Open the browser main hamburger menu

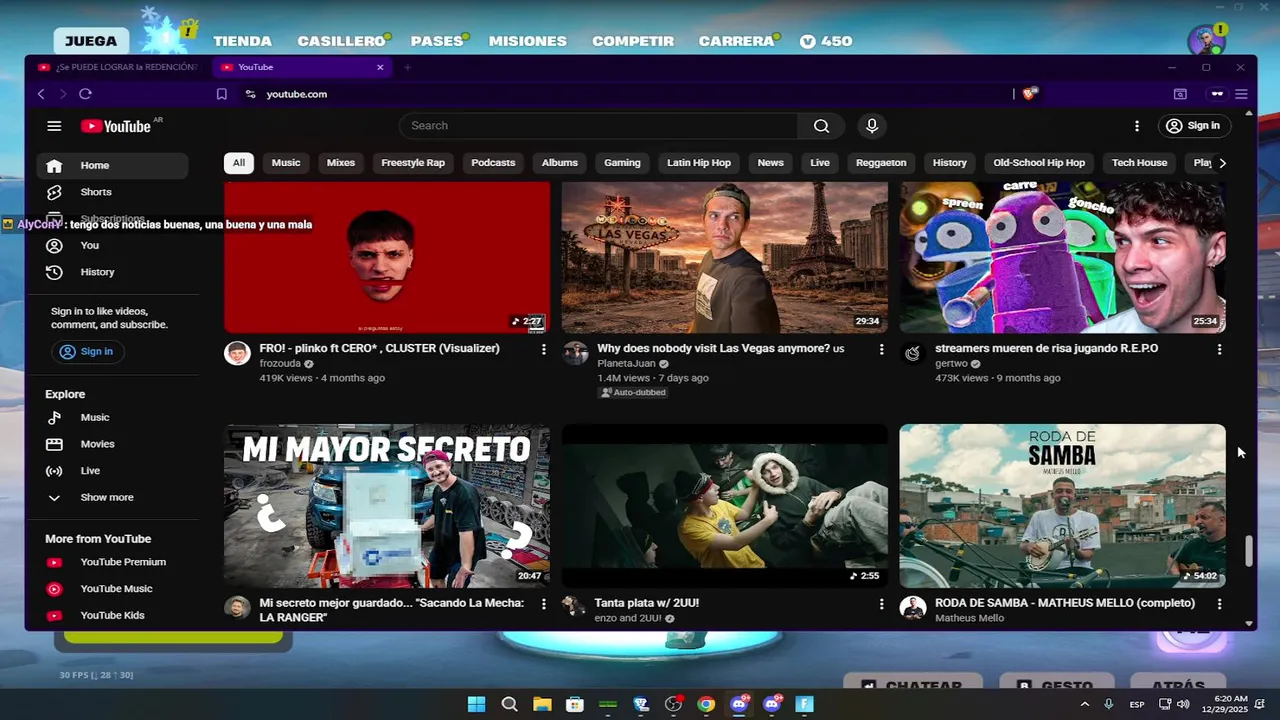(1241, 94)
